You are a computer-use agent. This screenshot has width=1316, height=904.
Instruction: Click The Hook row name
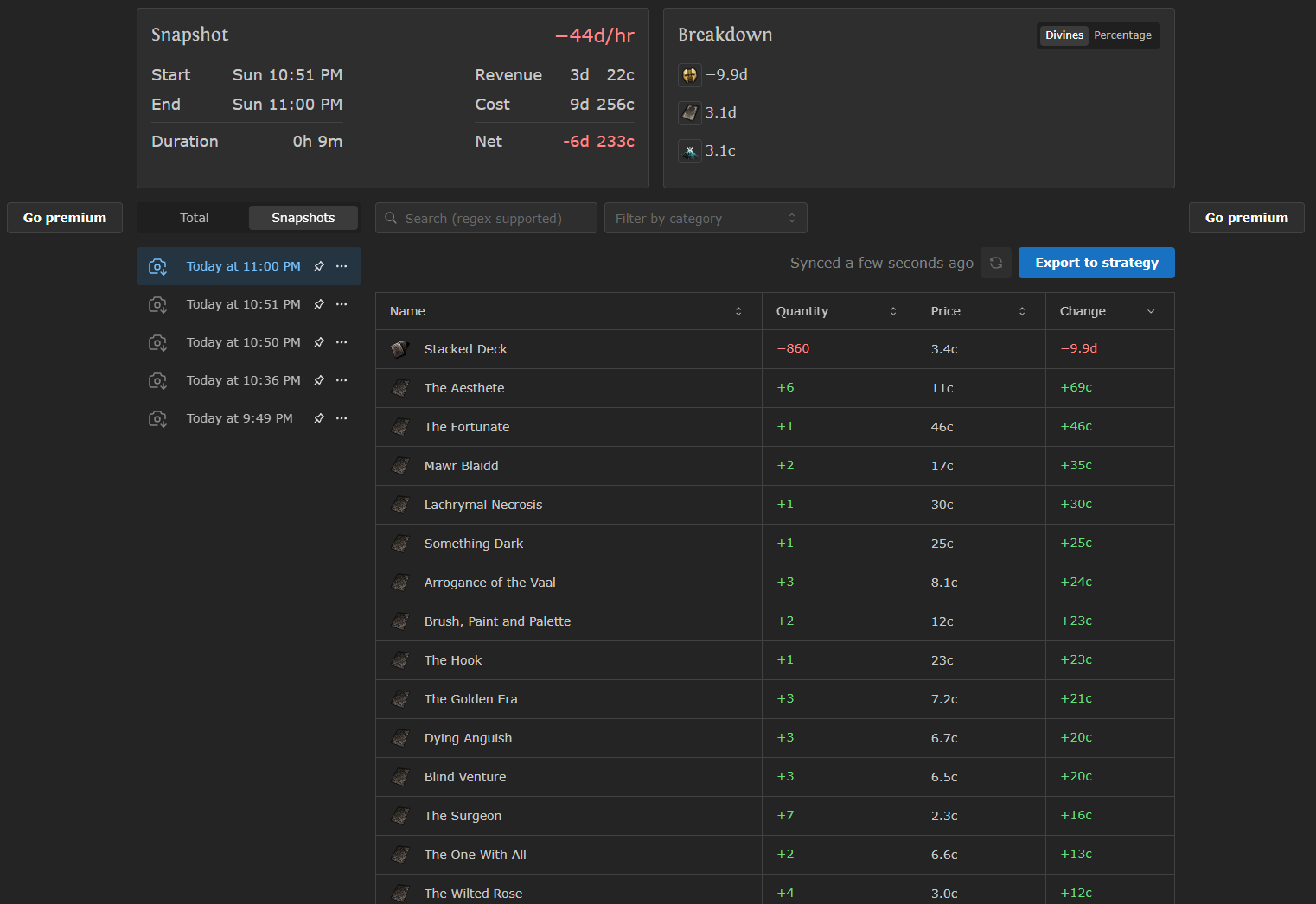pyautogui.click(x=453, y=660)
